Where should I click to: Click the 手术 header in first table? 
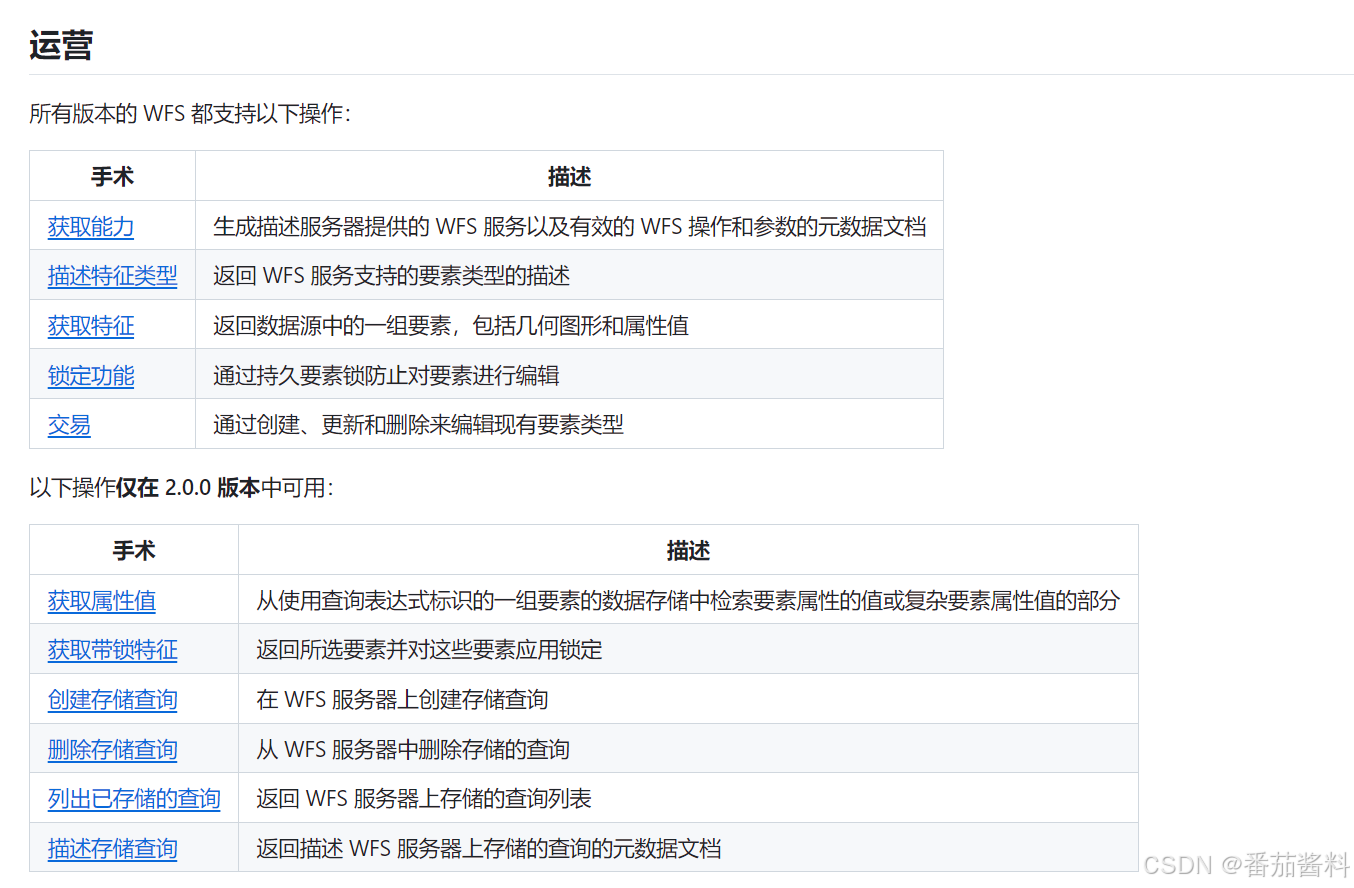[x=112, y=177]
